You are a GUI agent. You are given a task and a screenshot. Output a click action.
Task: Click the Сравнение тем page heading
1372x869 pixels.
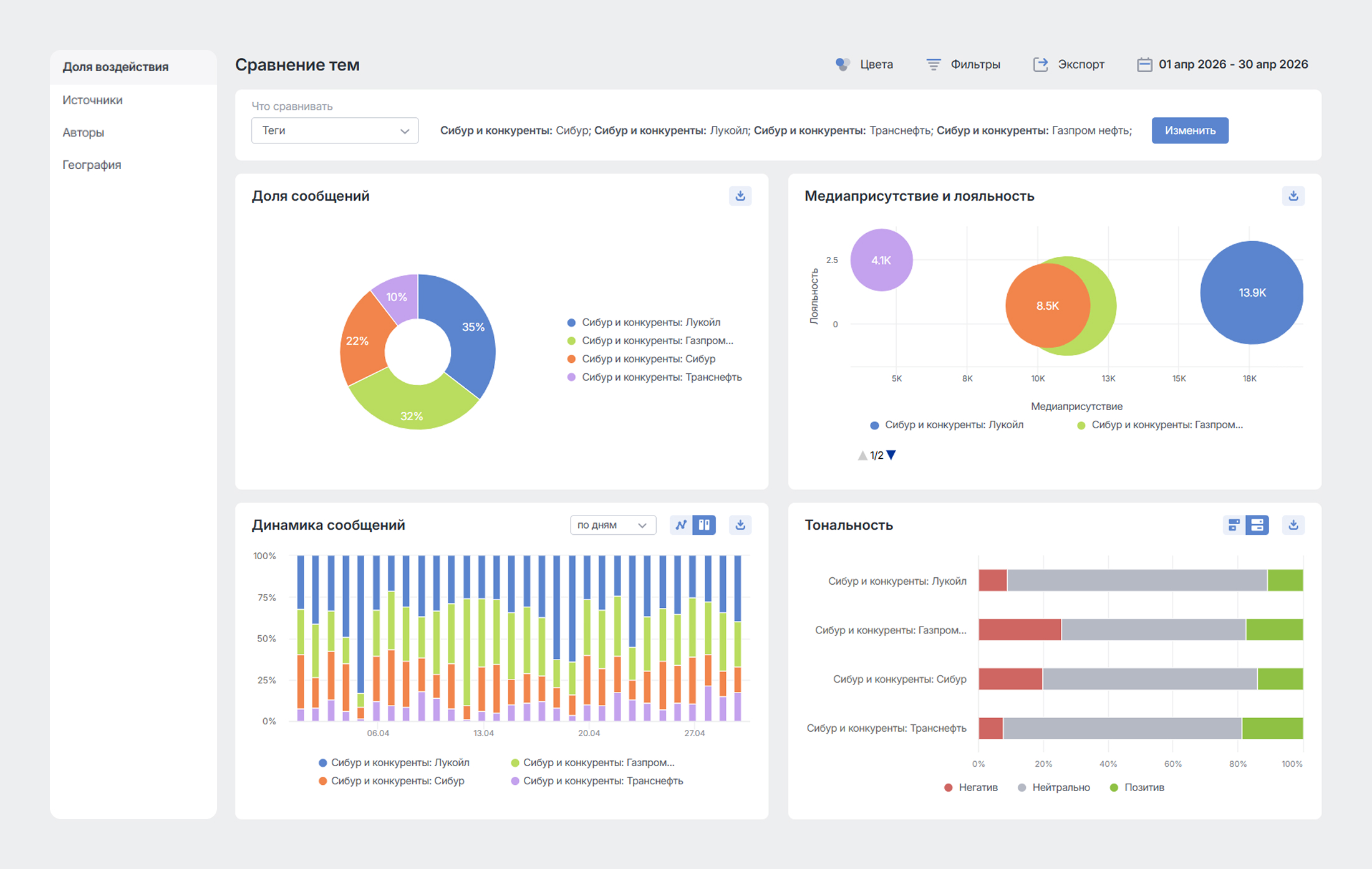(297, 65)
